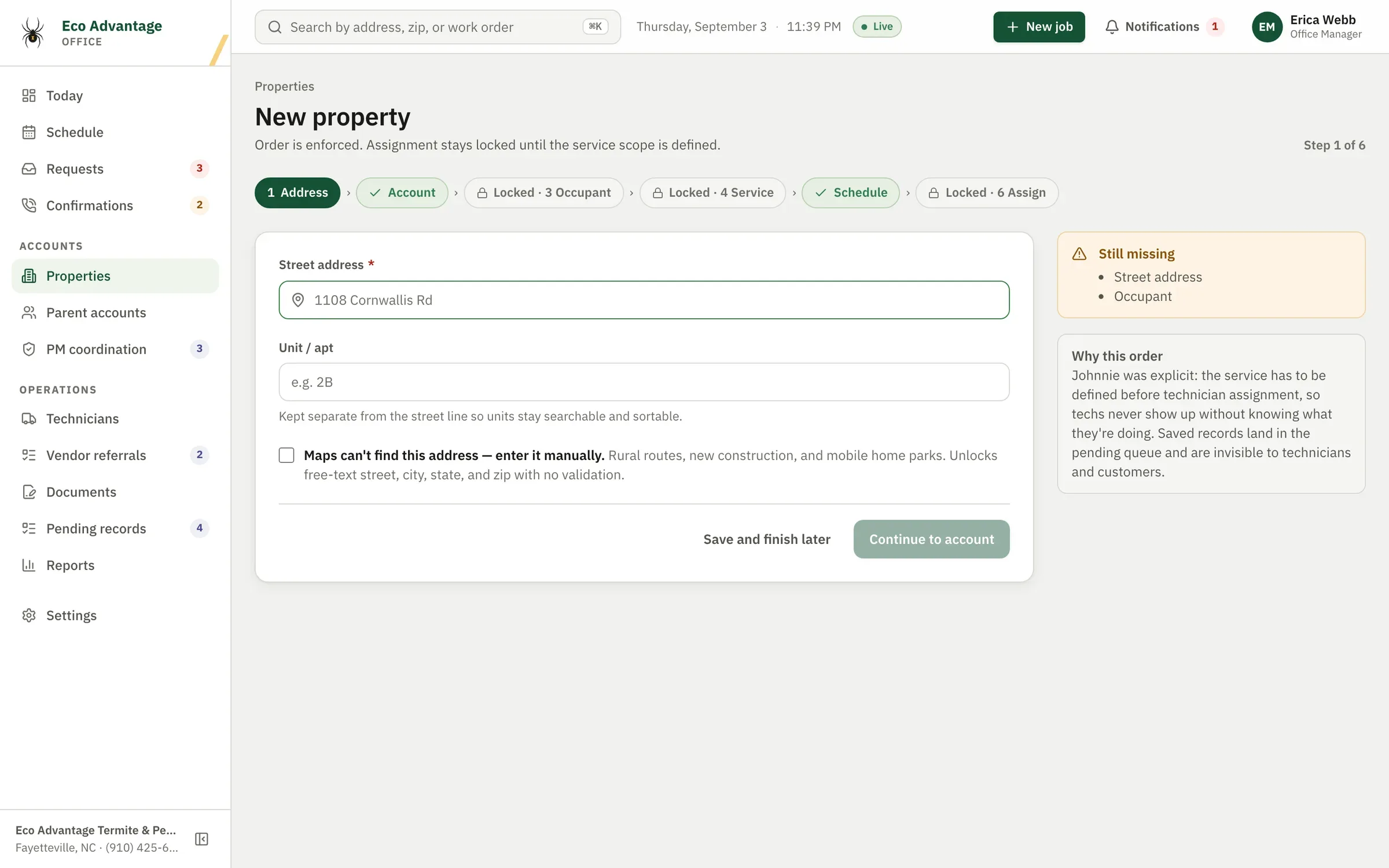Click the Confirmations phone icon
This screenshot has width=1389, height=868.
(x=29, y=205)
